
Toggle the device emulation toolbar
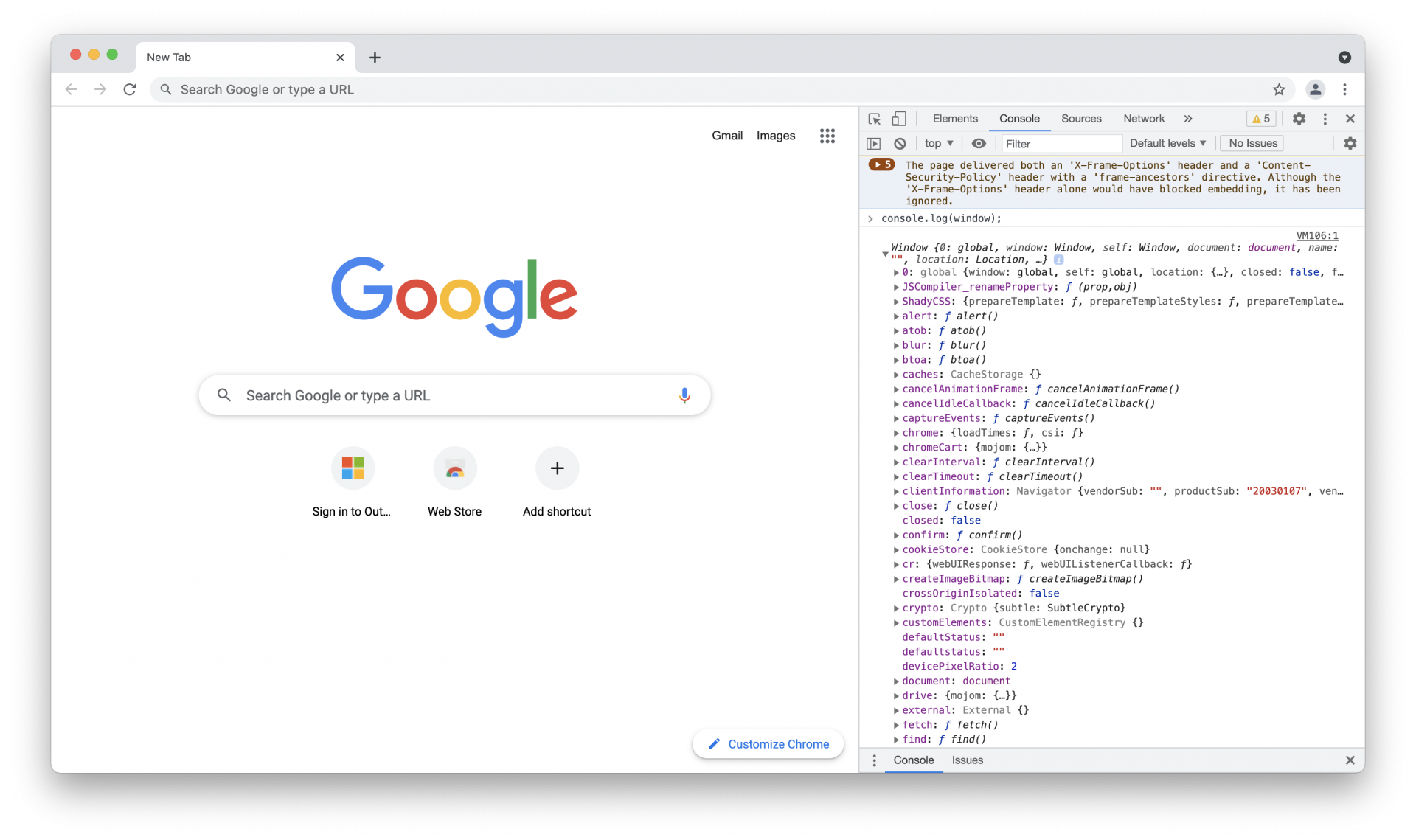900,118
